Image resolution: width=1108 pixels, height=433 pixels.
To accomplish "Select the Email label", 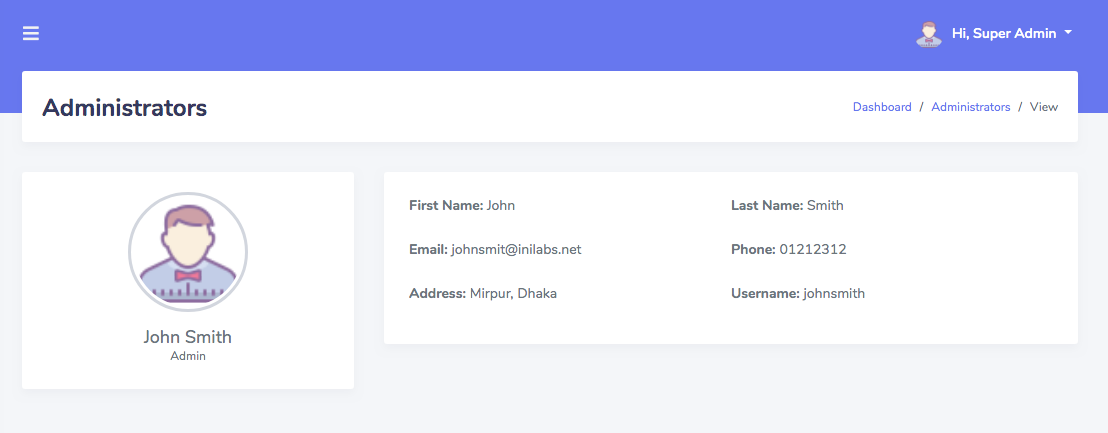I will 429,249.
